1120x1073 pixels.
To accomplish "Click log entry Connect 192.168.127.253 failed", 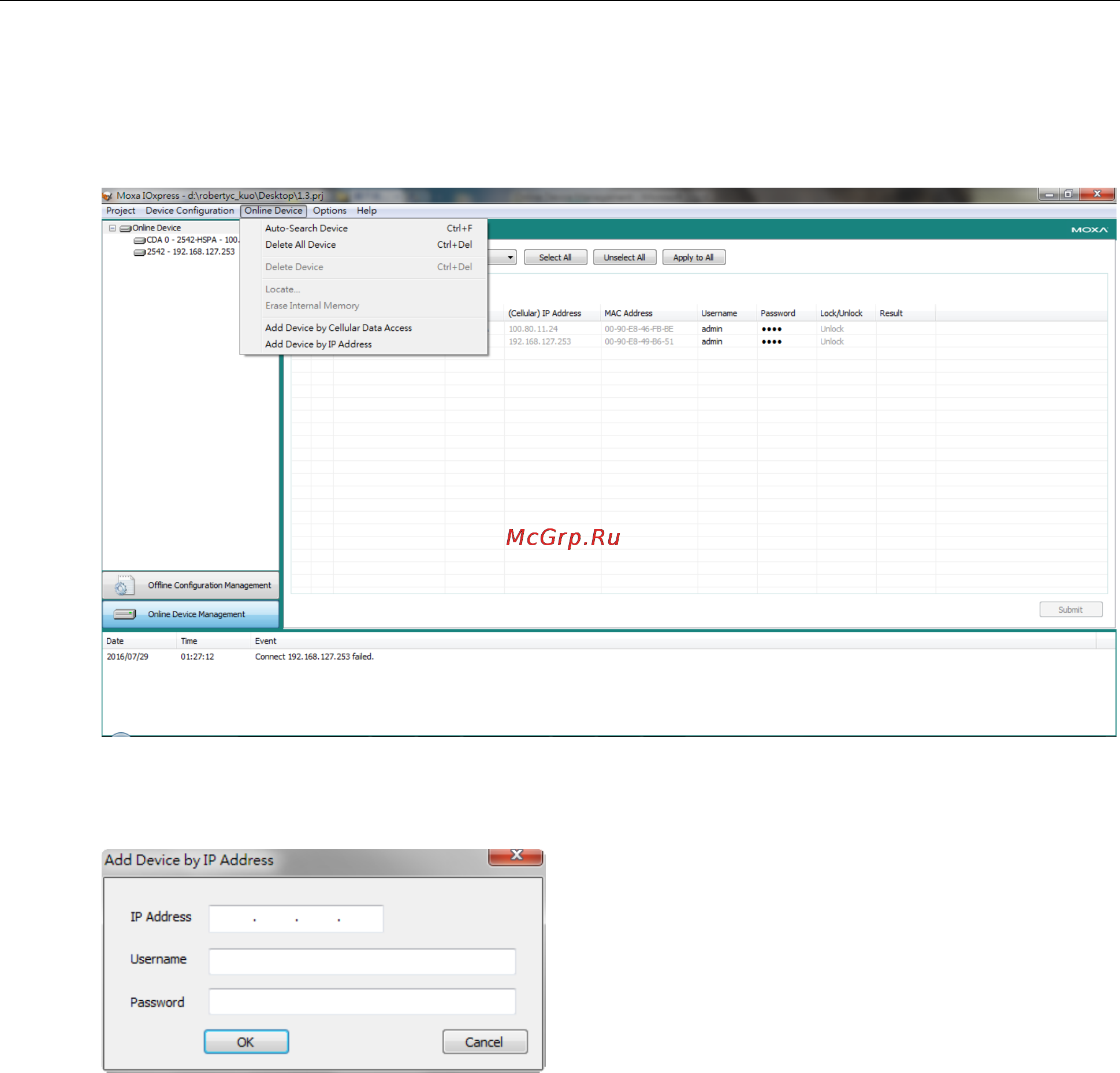I will (x=314, y=657).
